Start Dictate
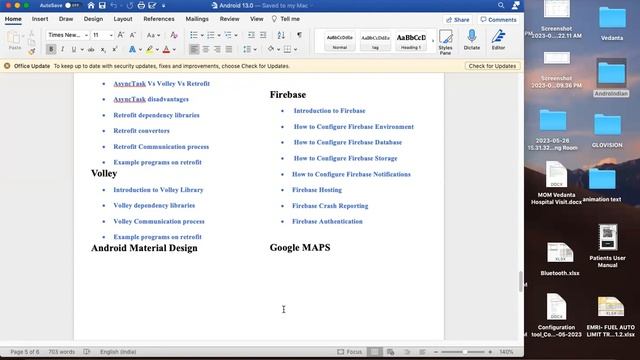 pos(472,40)
